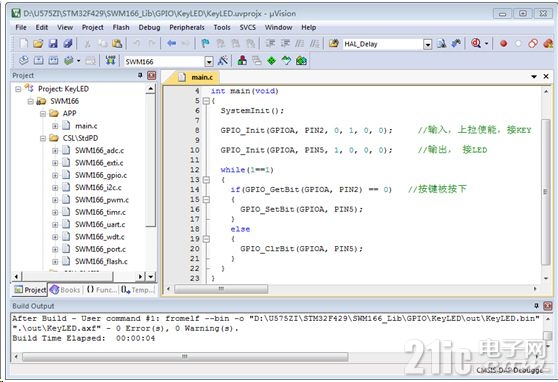
Task: Pin the Build Output panel
Action: [x=537, y=306]
